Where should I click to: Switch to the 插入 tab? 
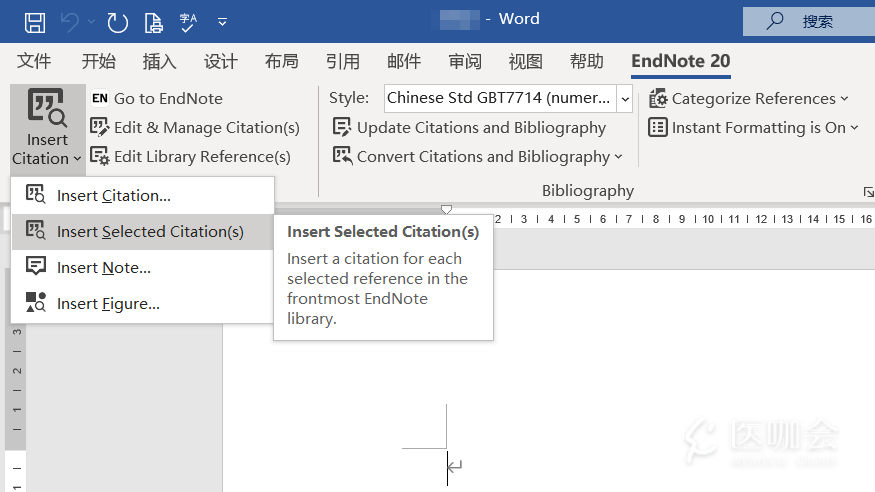(160, 61)
